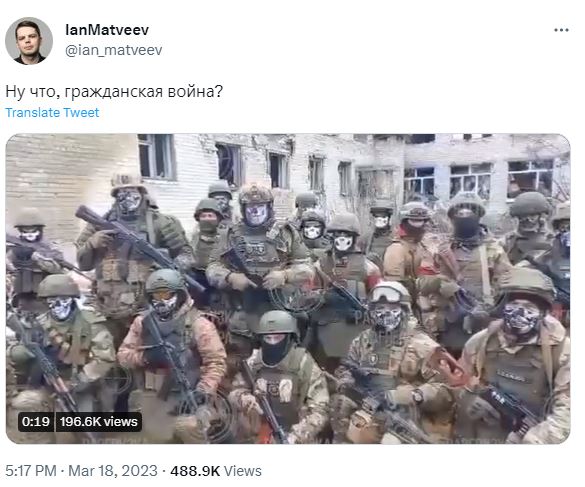
Task: Click IanMatveev's profile avatar photo
Action: coord(29,41)
